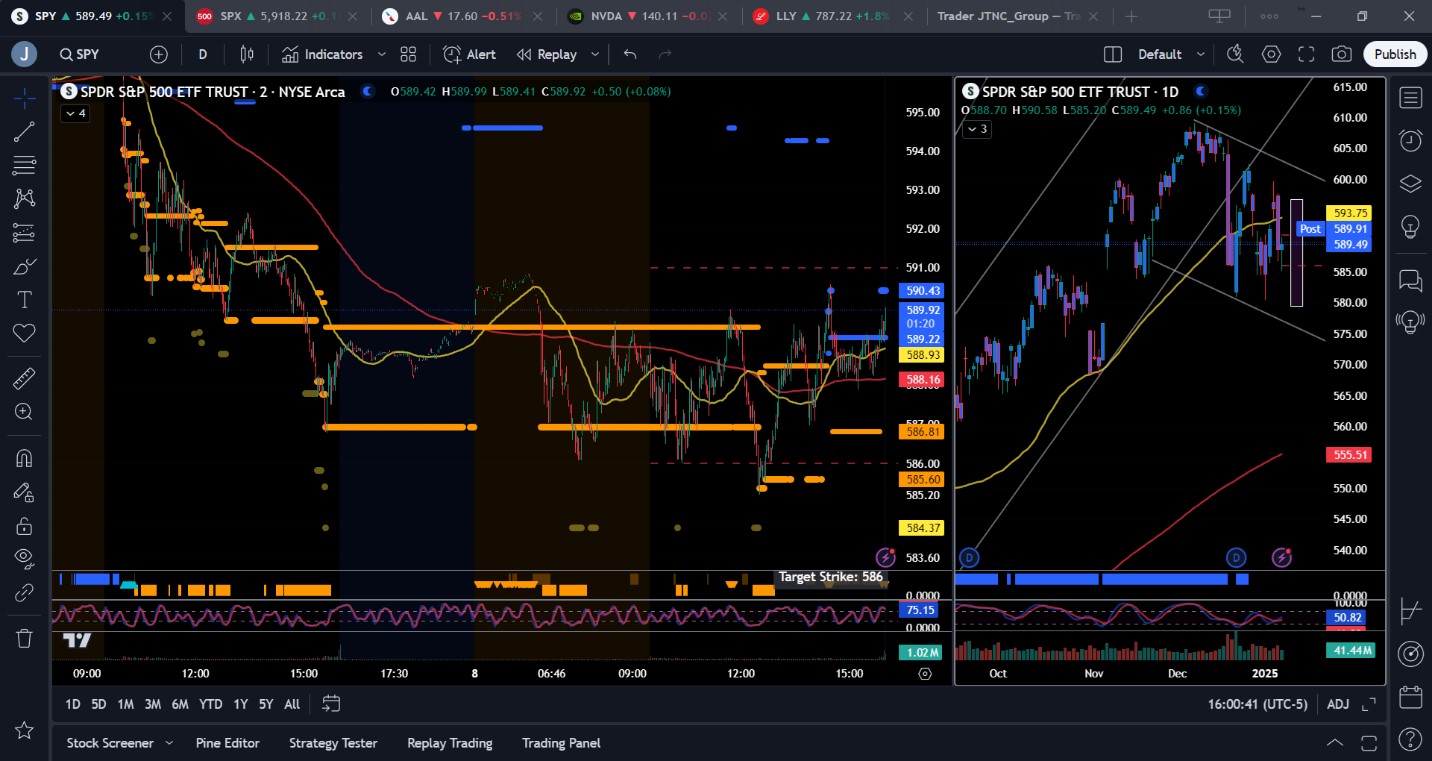Screen dimensions: 1432x761
Task: Open the candlestick chart type menu
Action: pyautogui.click(x=247, y=54)
